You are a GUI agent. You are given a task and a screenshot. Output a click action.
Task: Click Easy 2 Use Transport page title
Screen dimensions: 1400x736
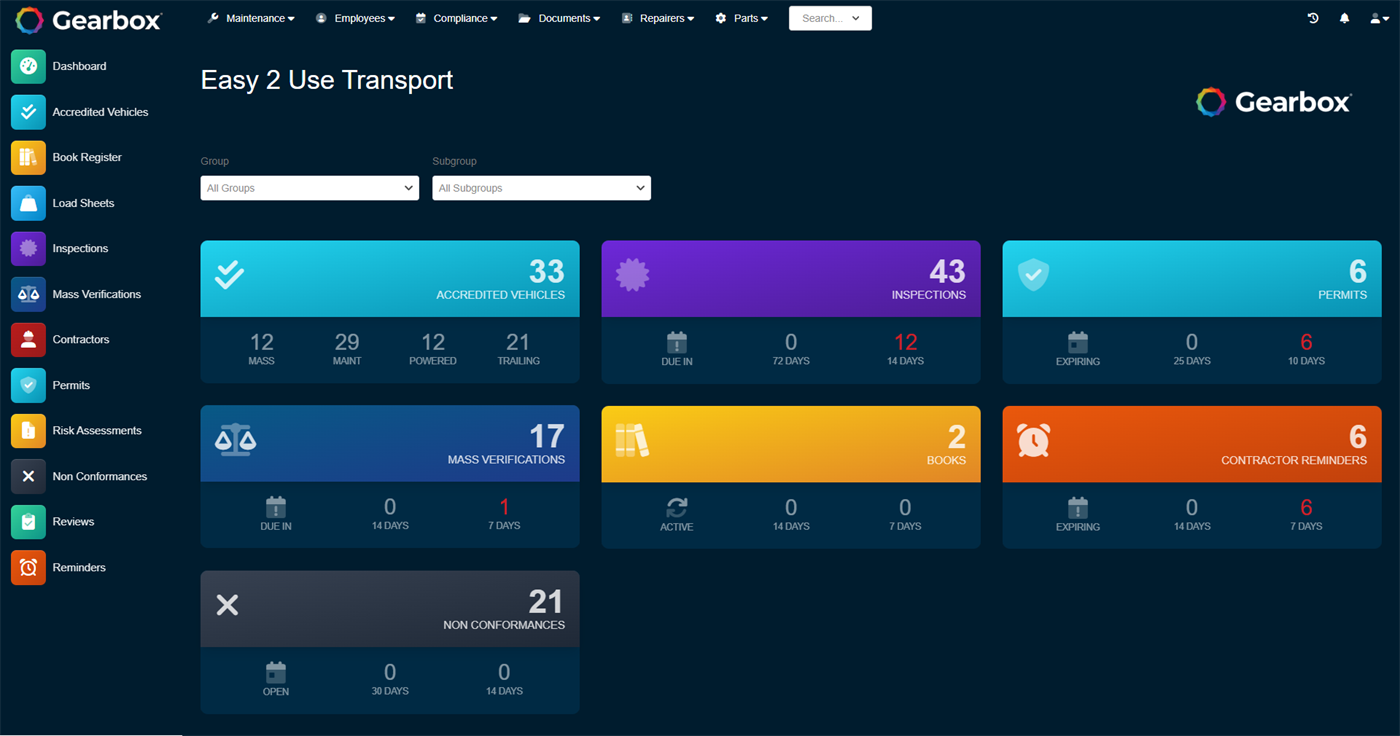point(327,80)
